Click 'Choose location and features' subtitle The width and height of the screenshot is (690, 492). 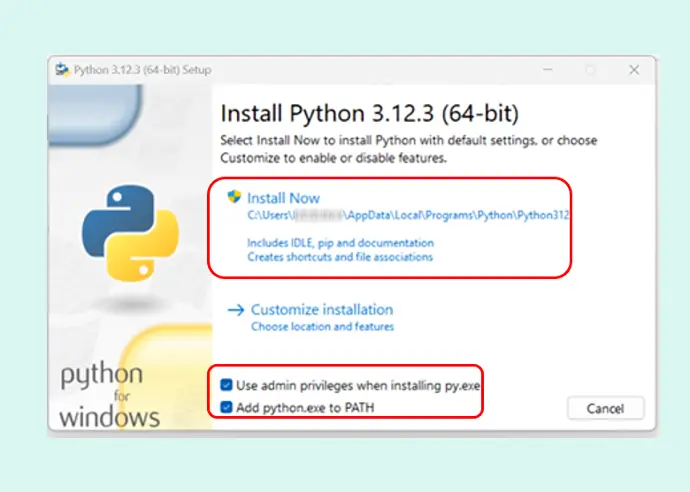[x=322, y=327]
